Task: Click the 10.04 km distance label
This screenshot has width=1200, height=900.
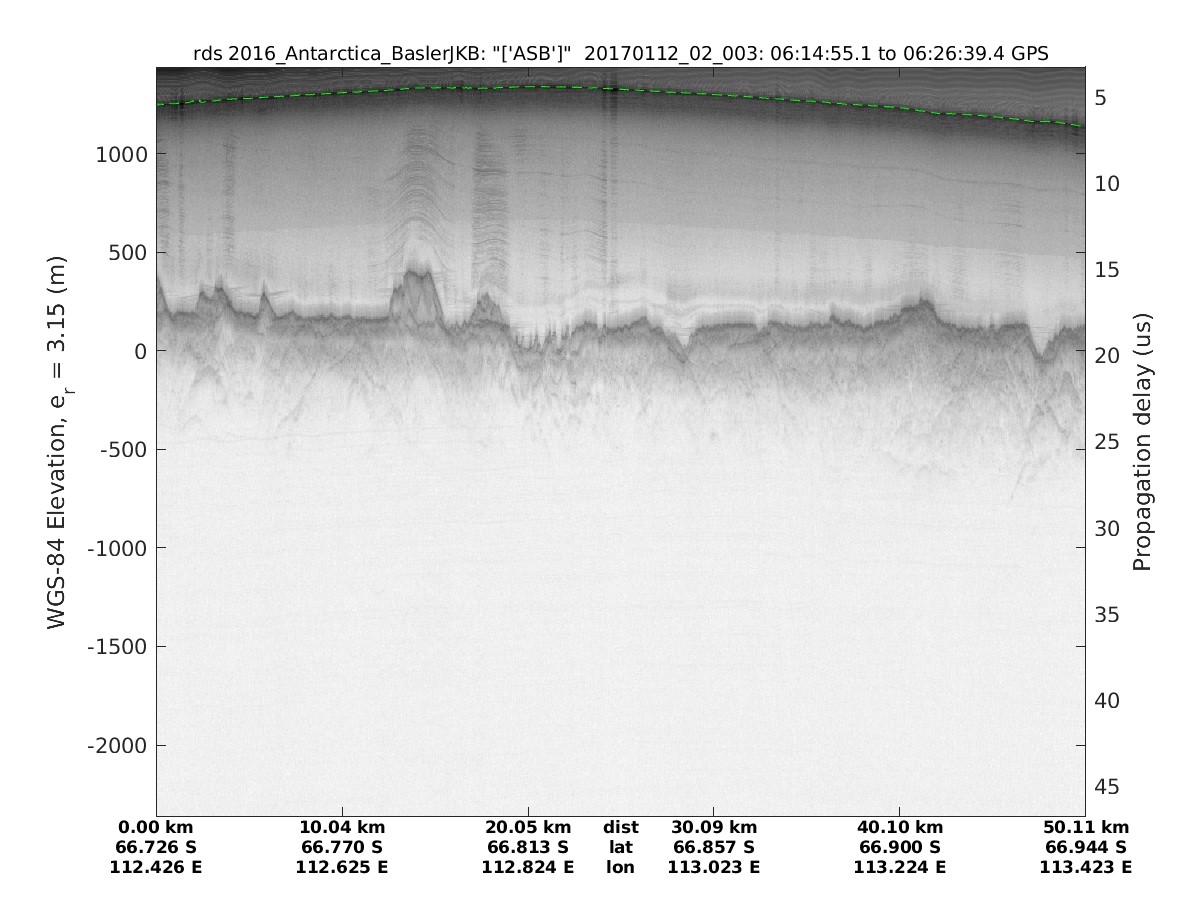Action: (x=342, y=828)
